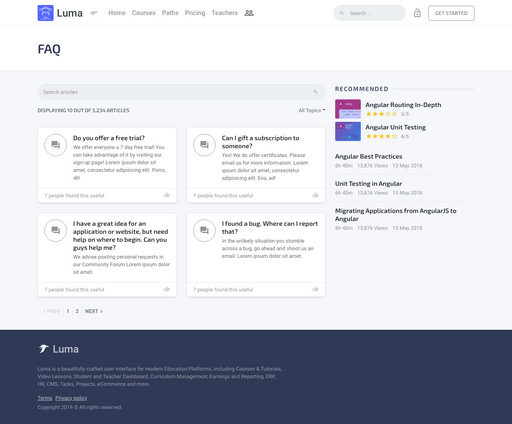This screenshot has height=424, width=512.
Task: Click the Luma brand name in header
Action: pos(70,13)
